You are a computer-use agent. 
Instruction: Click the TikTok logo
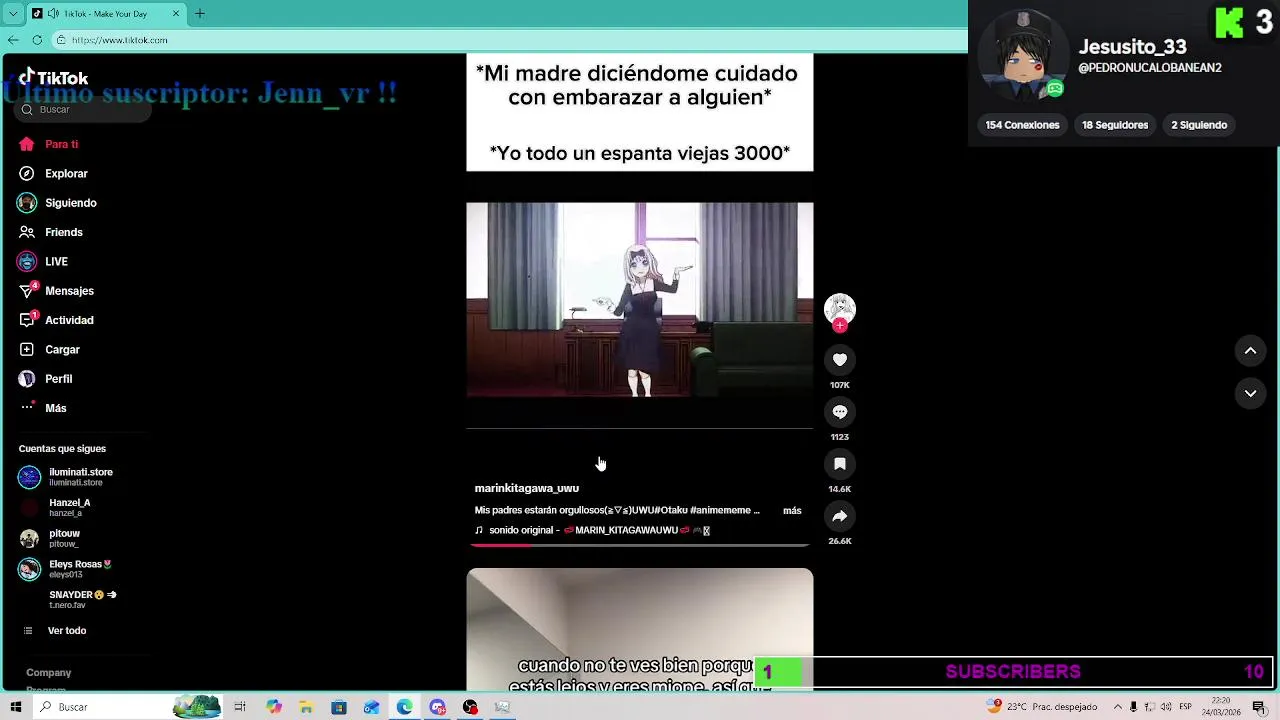point(53,78)
